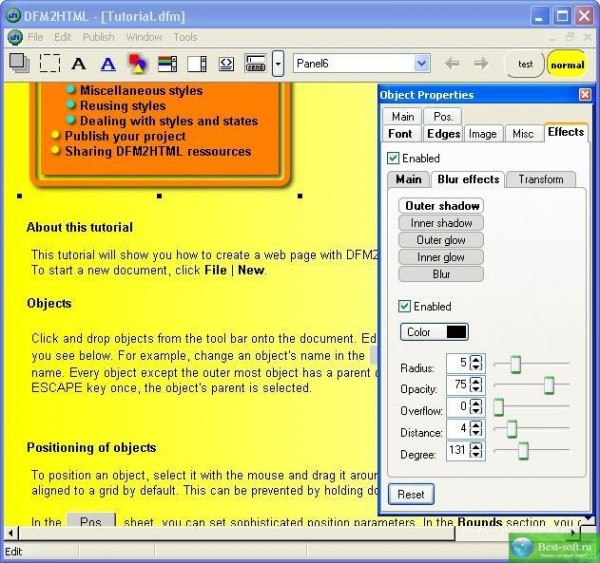Select the black text label tool
Viewport: 600px width, 563px height.
pos(78,64)
